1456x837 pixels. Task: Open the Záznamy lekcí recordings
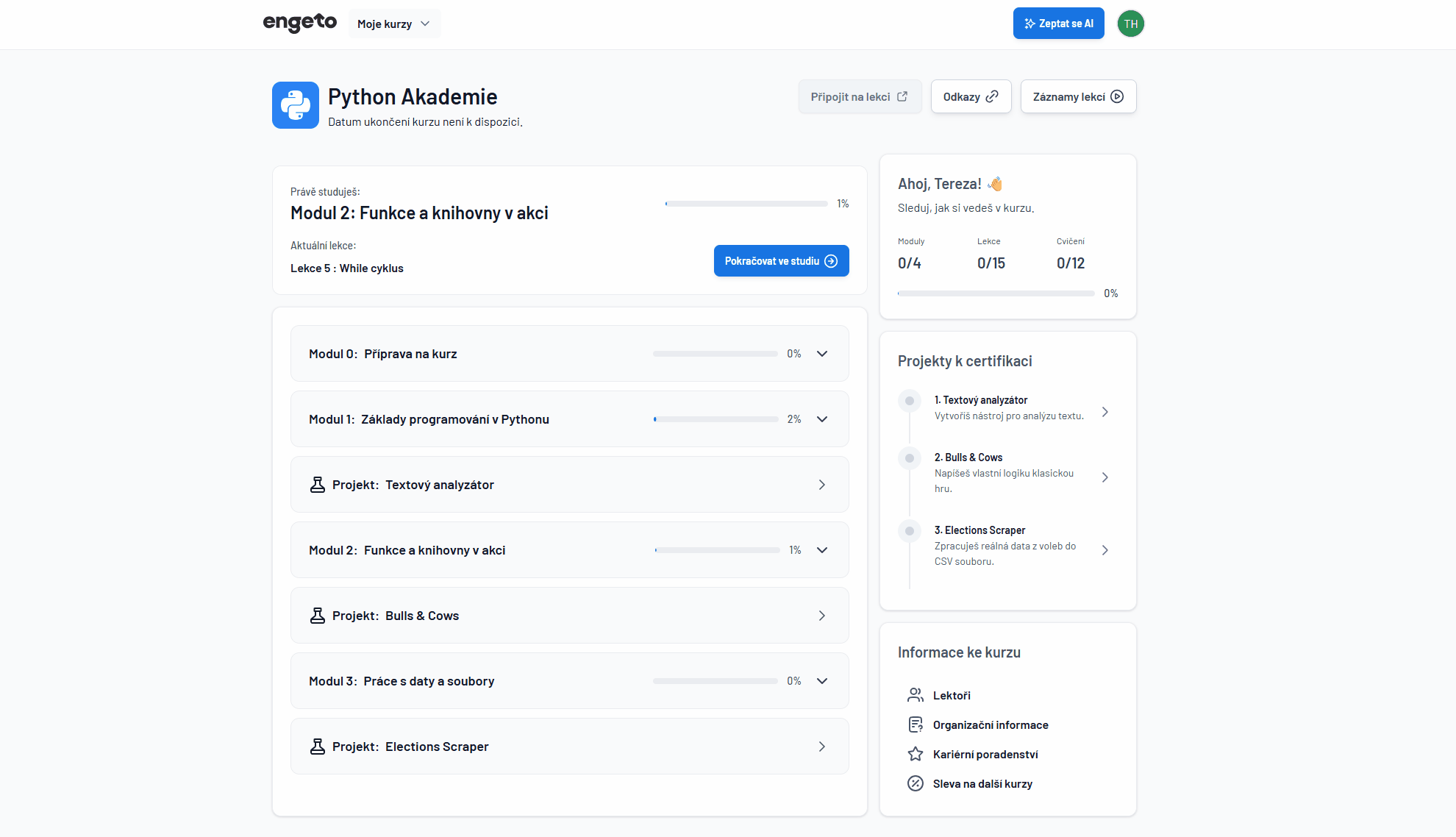(1078, 96)
